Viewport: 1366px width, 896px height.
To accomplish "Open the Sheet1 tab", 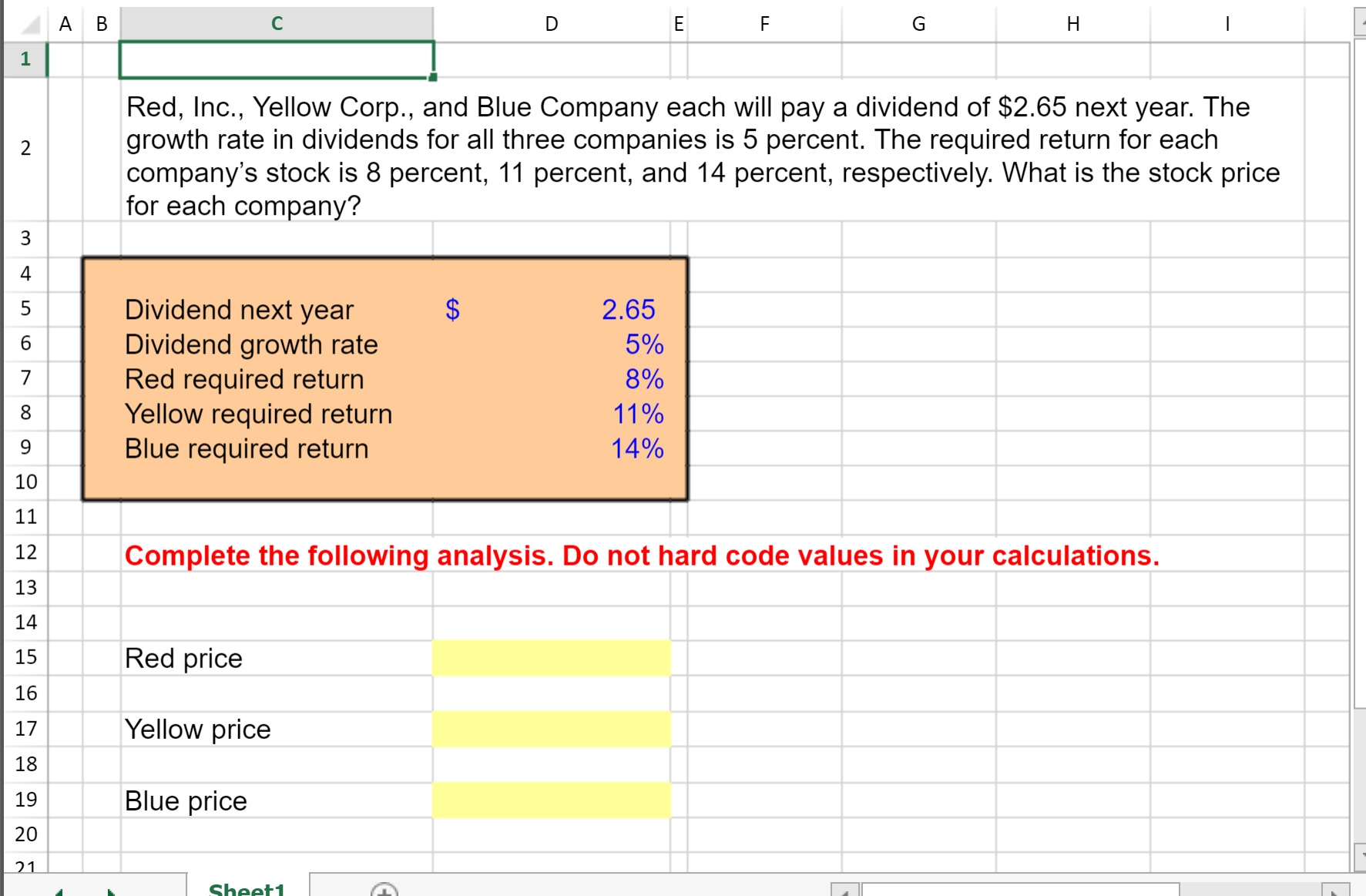I will click(x=247, y=889).
